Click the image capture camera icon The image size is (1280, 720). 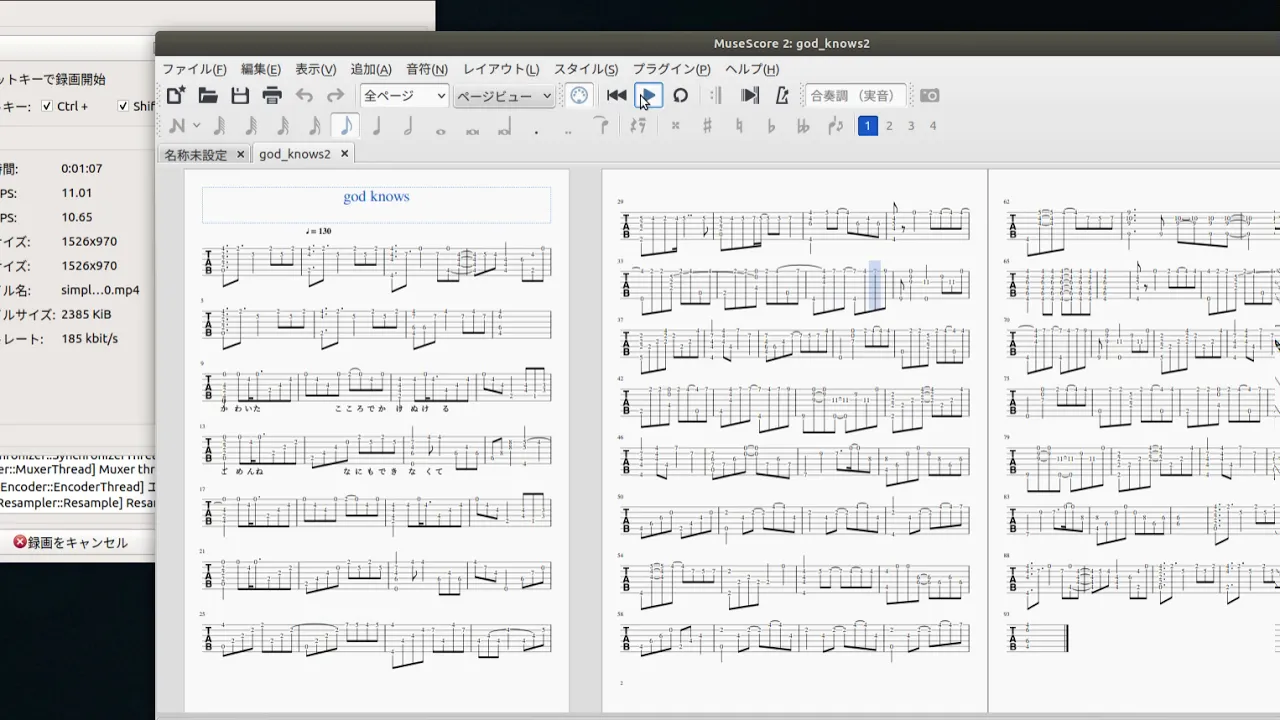coord(930,96)
